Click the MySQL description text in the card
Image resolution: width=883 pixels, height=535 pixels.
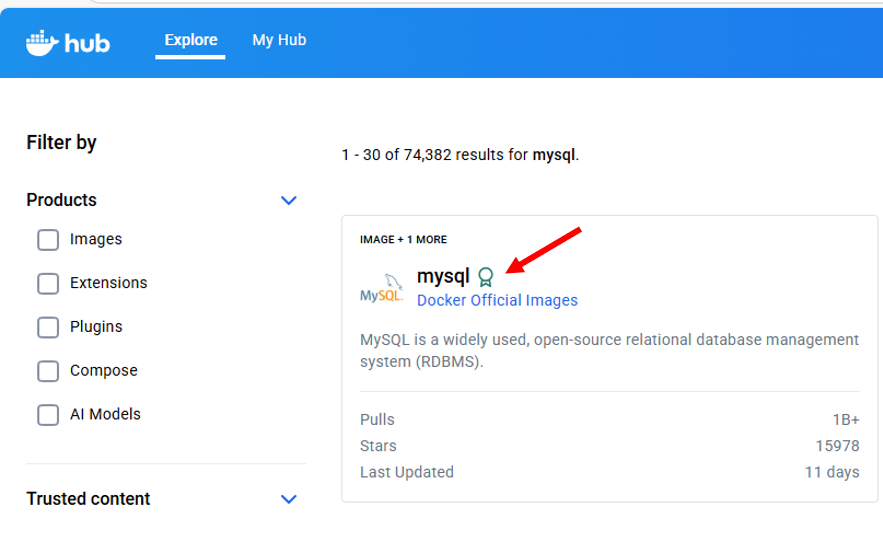tap(609, 350)
